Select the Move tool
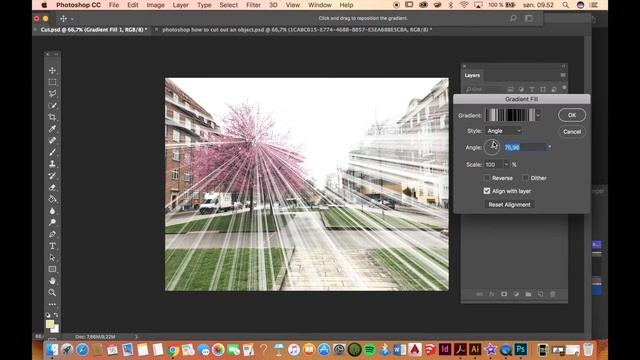The height and width of the screenshot is (360, 640). click(52, 70)
